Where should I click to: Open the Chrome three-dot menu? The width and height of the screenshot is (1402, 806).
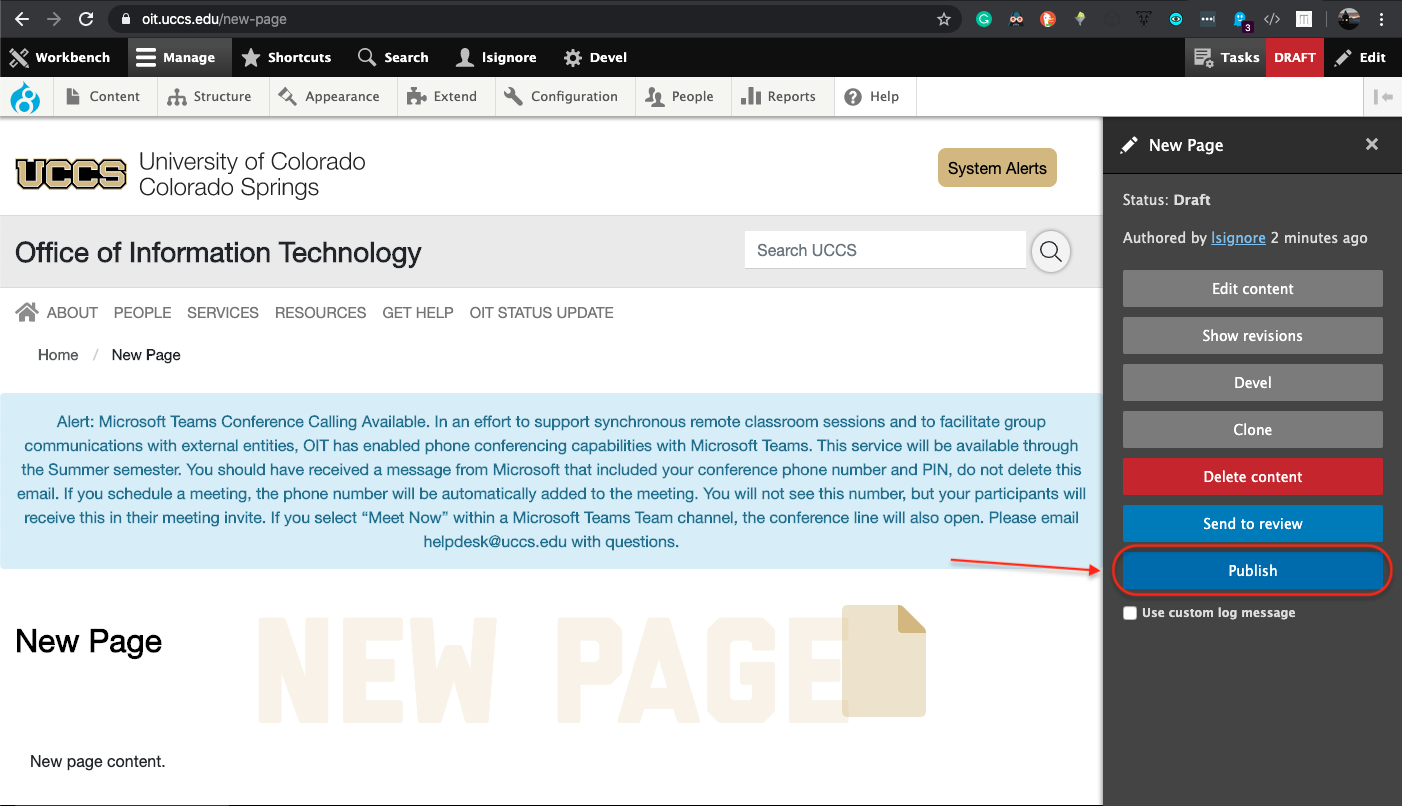[x=1382, y=19]
